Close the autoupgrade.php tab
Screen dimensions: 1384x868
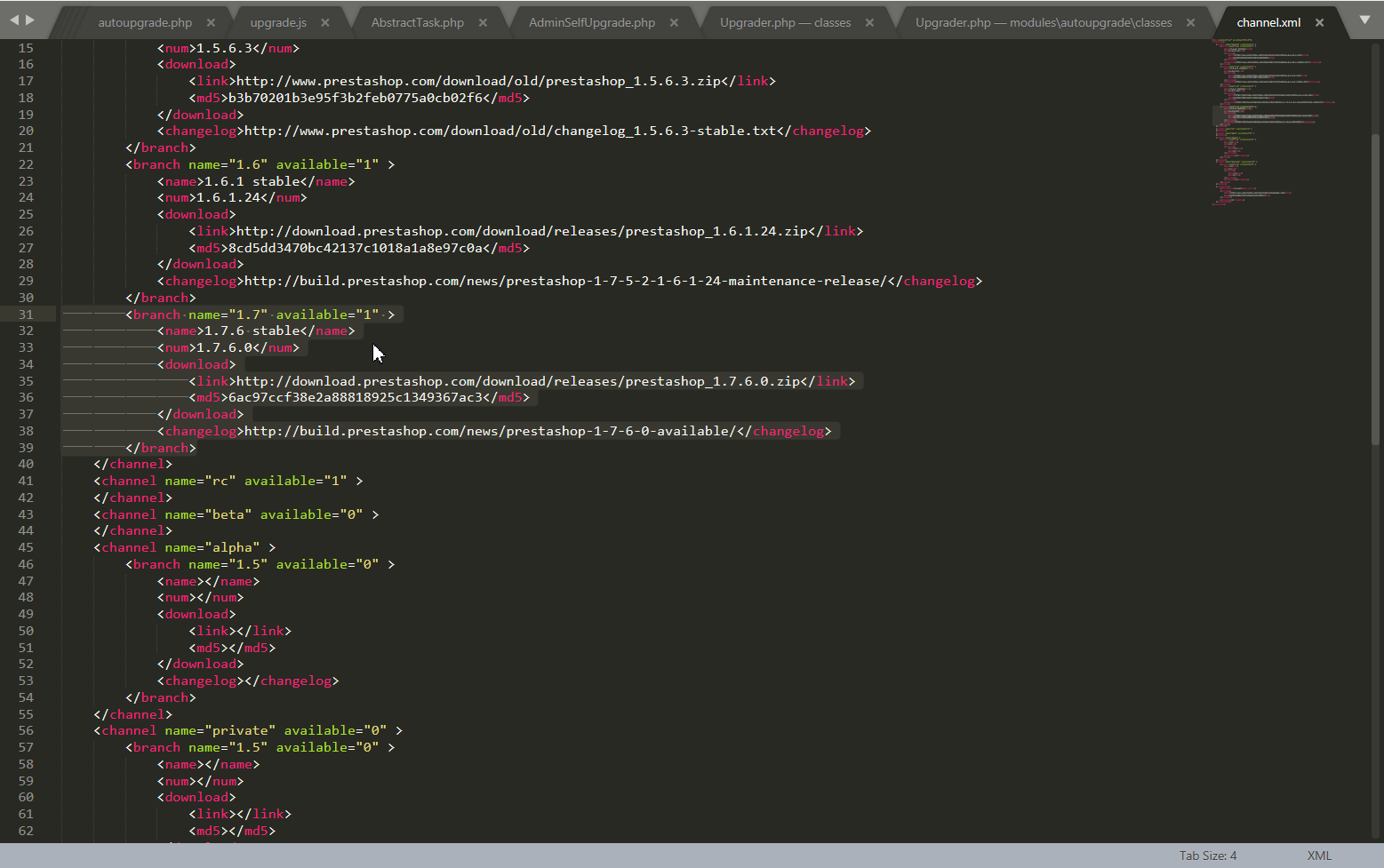[x=211, y=23]
